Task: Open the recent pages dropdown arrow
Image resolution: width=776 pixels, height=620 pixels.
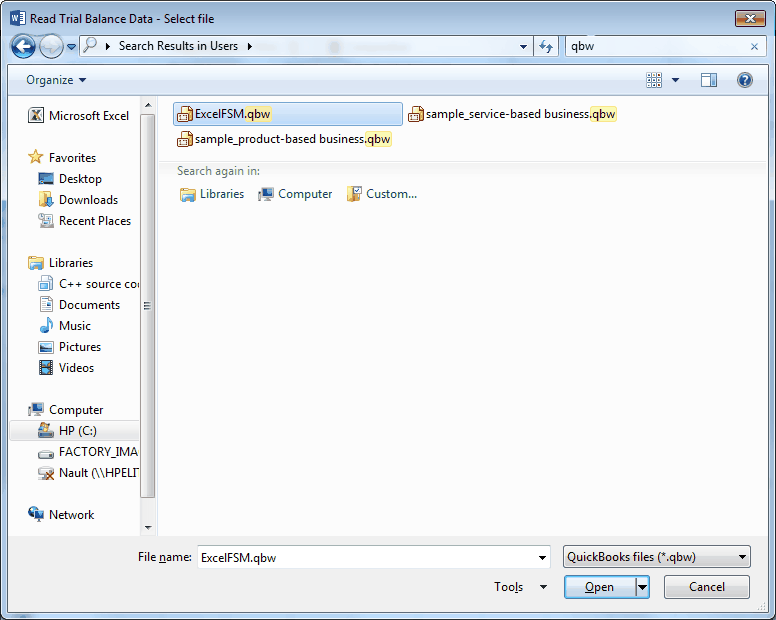Action: (71, 47)
